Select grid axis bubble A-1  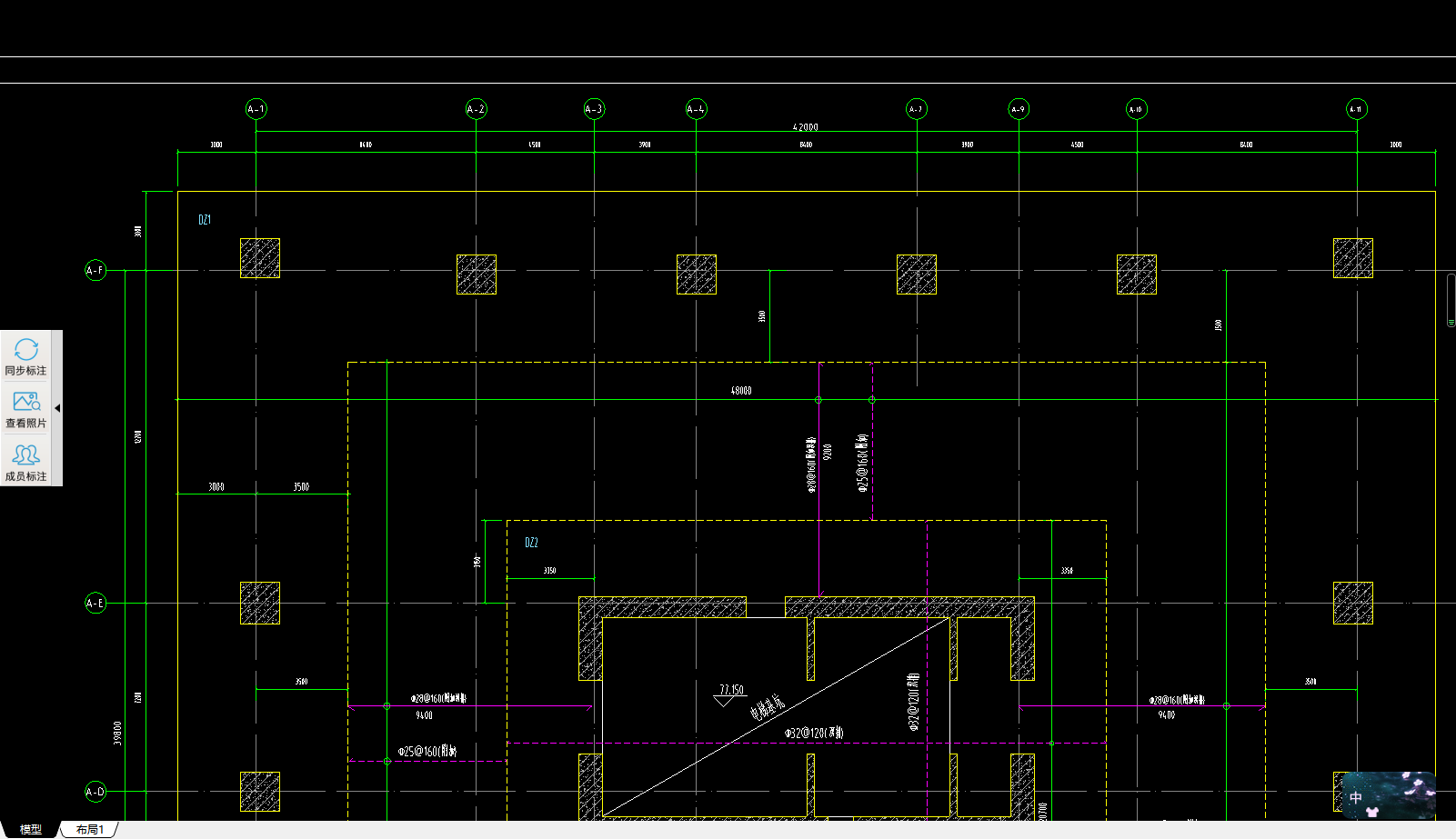pos(256,109)
